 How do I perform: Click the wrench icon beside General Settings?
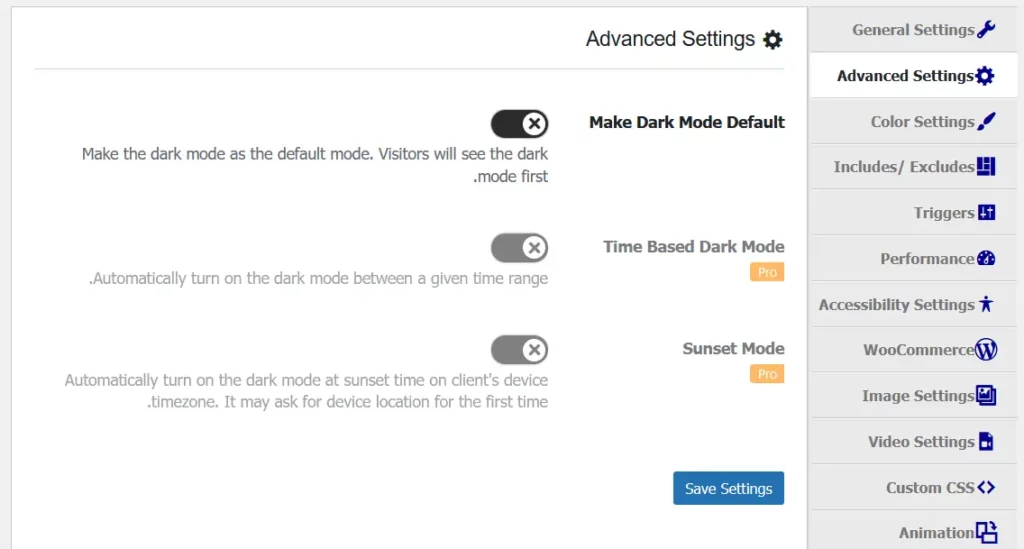[986, 30]
